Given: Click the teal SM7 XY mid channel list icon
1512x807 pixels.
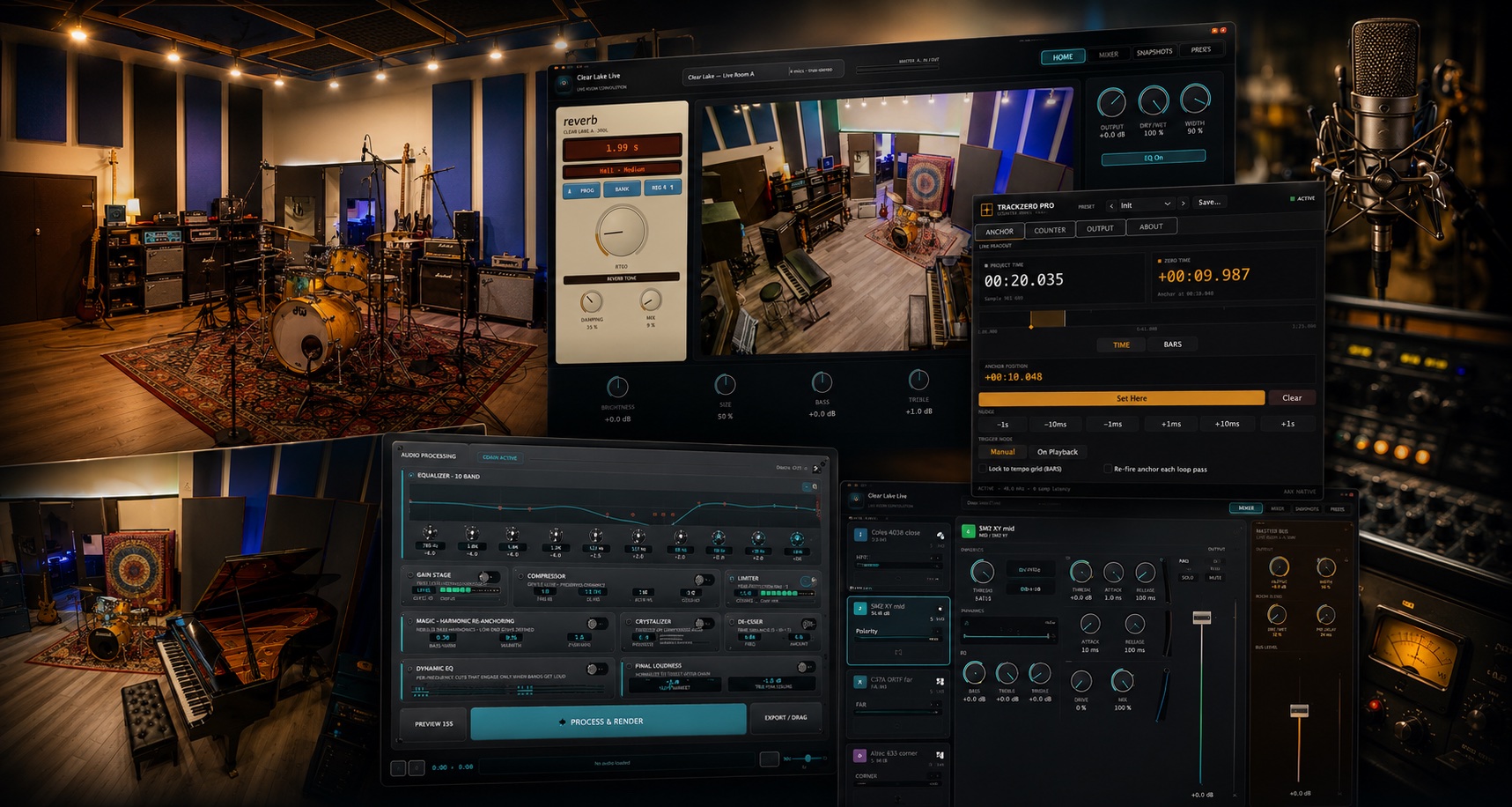Looking at the screenshot, I should pyautogui.click(x=859, y=608).
